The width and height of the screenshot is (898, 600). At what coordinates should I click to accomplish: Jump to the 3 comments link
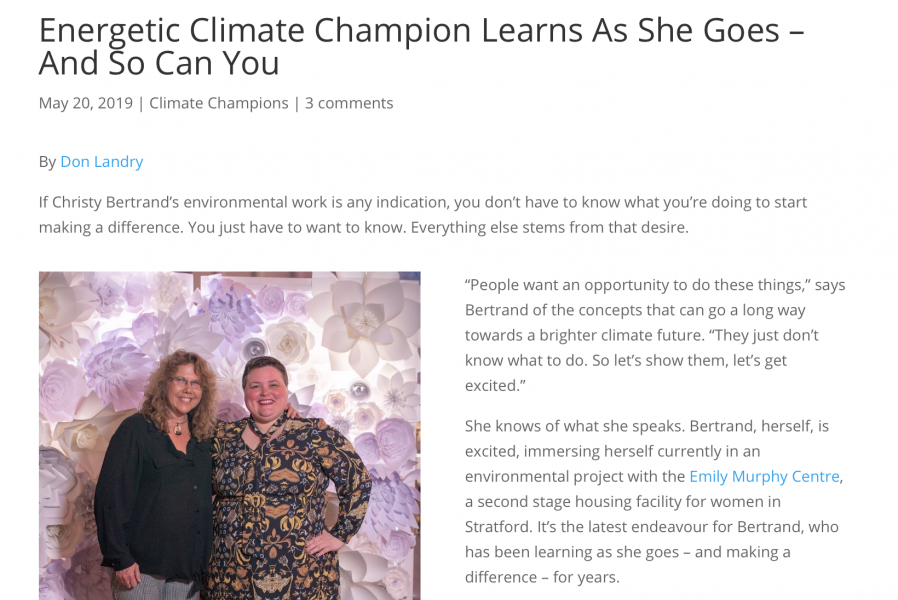tap(349, 103)
